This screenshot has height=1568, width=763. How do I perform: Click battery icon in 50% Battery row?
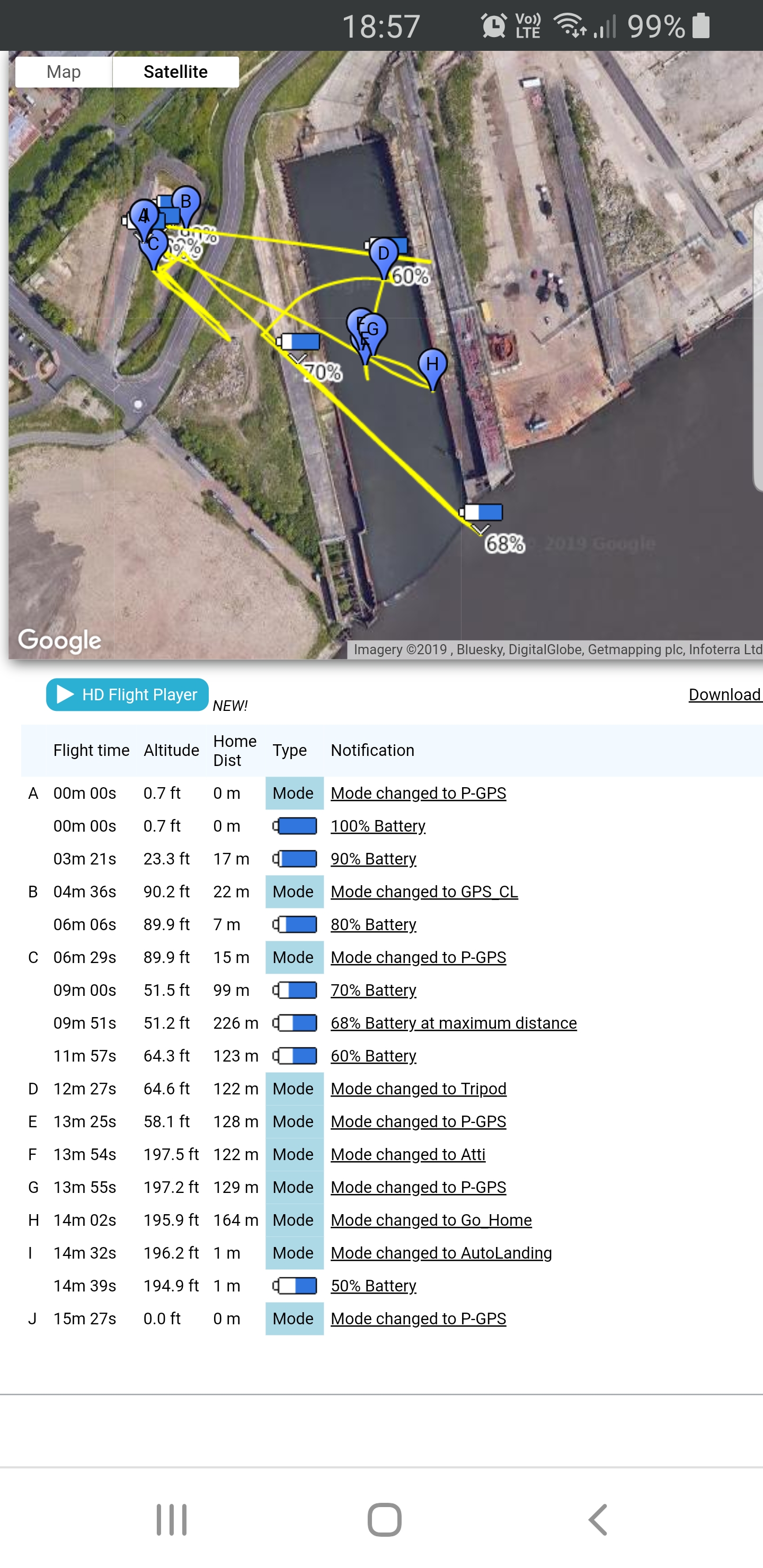point(295,1286)
